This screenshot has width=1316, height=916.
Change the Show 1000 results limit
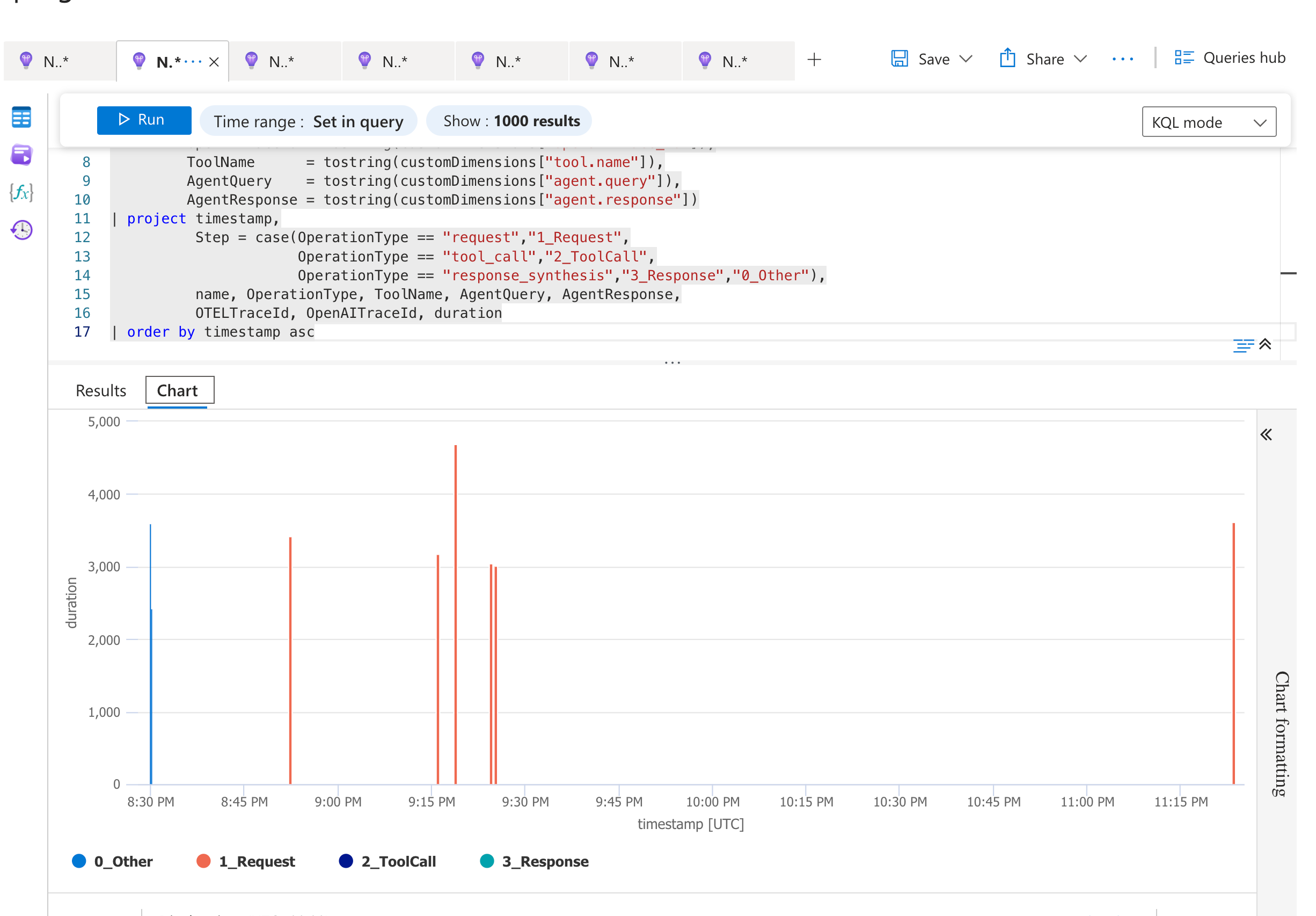point(509,121)
